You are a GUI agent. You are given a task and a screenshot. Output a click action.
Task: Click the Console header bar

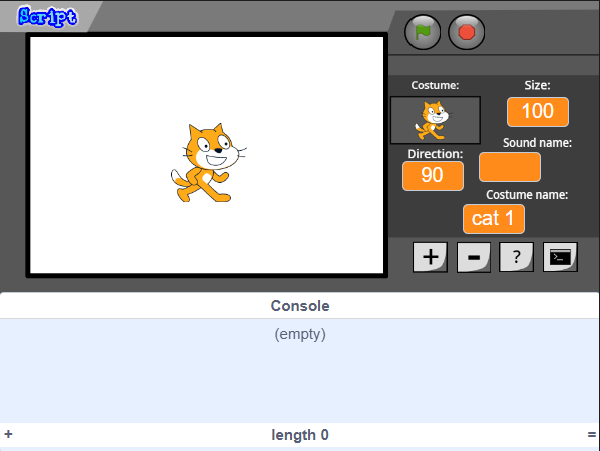[x=300, y=306]
